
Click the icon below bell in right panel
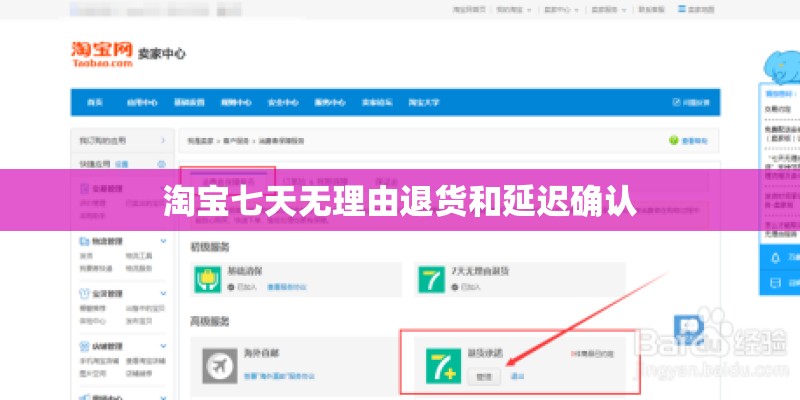[x=776, y=283]
